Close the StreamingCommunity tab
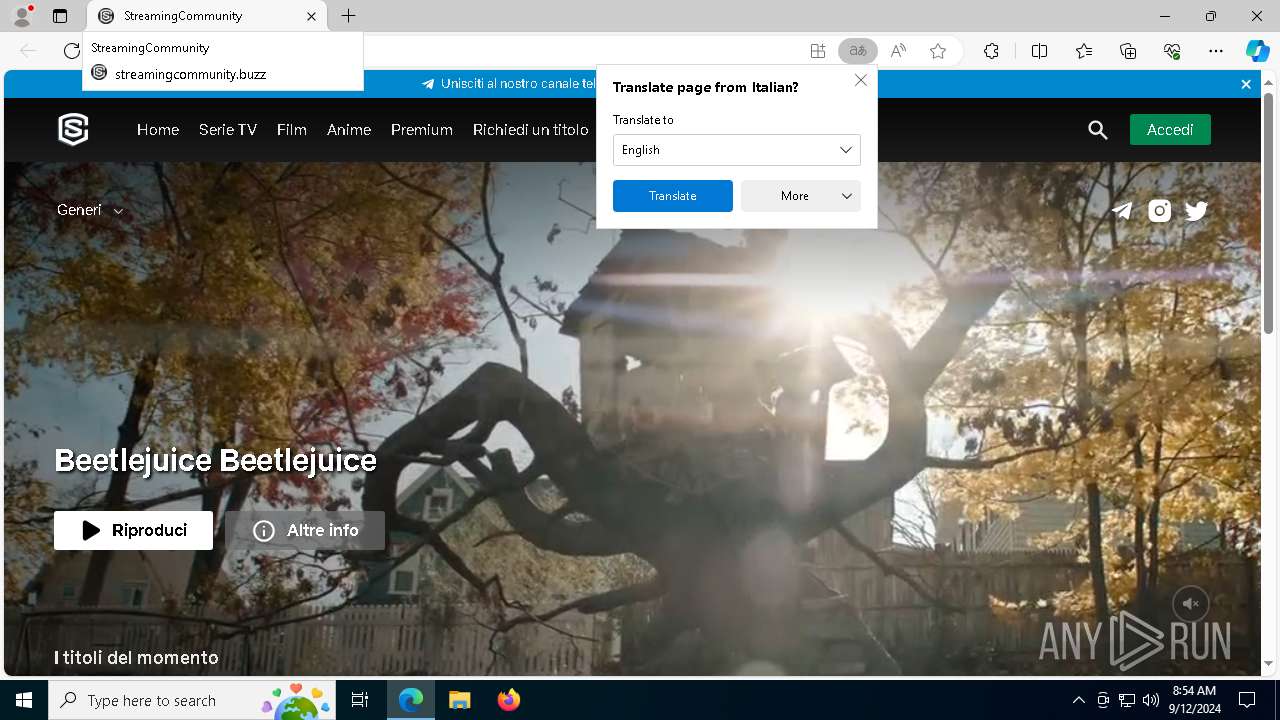This screenshot has height=720, width=1280. click(x=311, y=16)
